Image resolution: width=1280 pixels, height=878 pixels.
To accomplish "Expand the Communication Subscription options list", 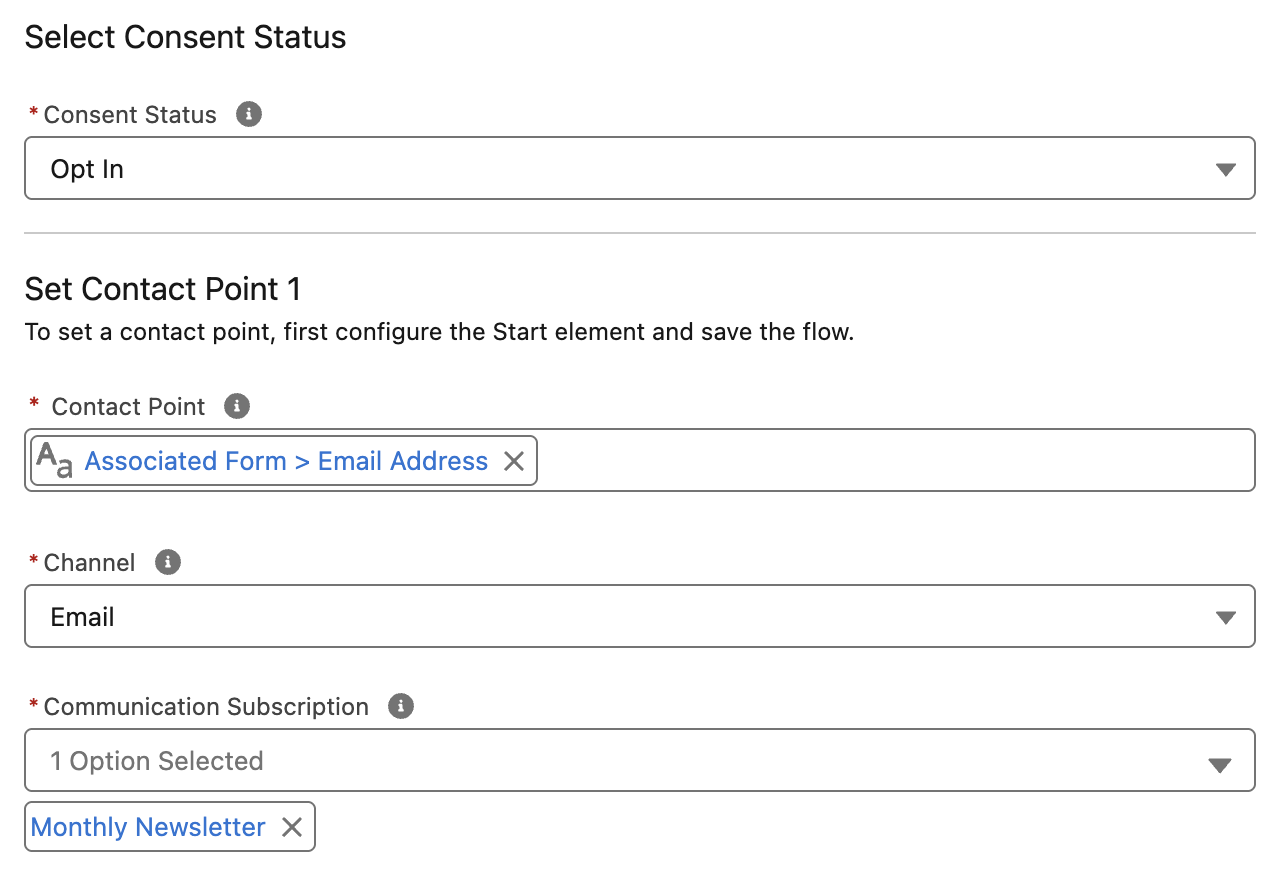I will point(640,762).
